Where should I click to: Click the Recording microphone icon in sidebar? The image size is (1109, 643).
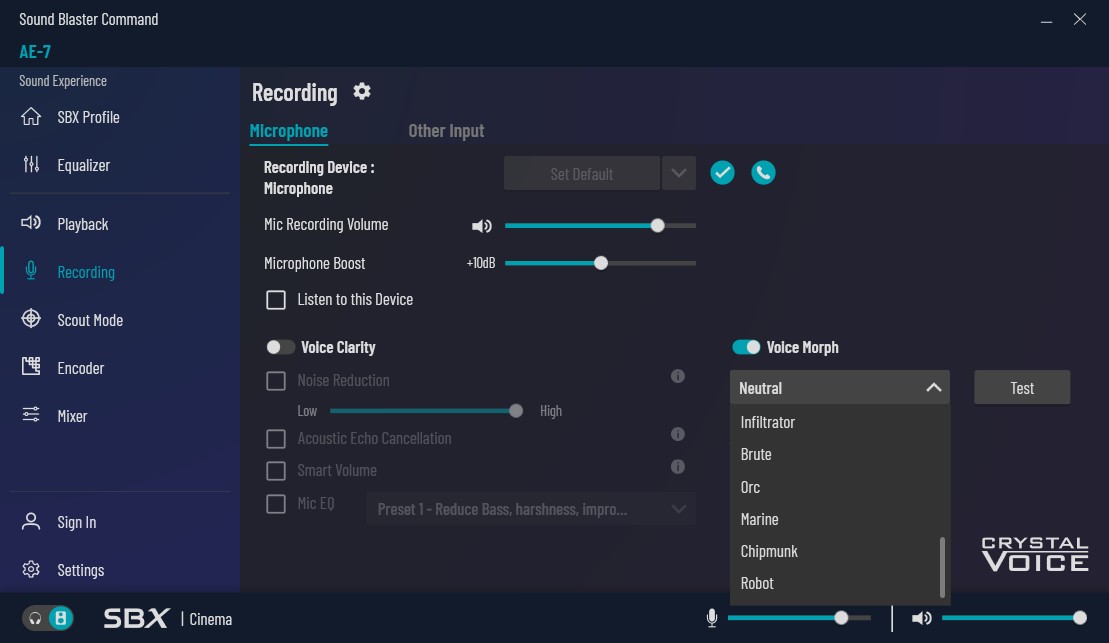pyautogui.click(x=31, y=271)
